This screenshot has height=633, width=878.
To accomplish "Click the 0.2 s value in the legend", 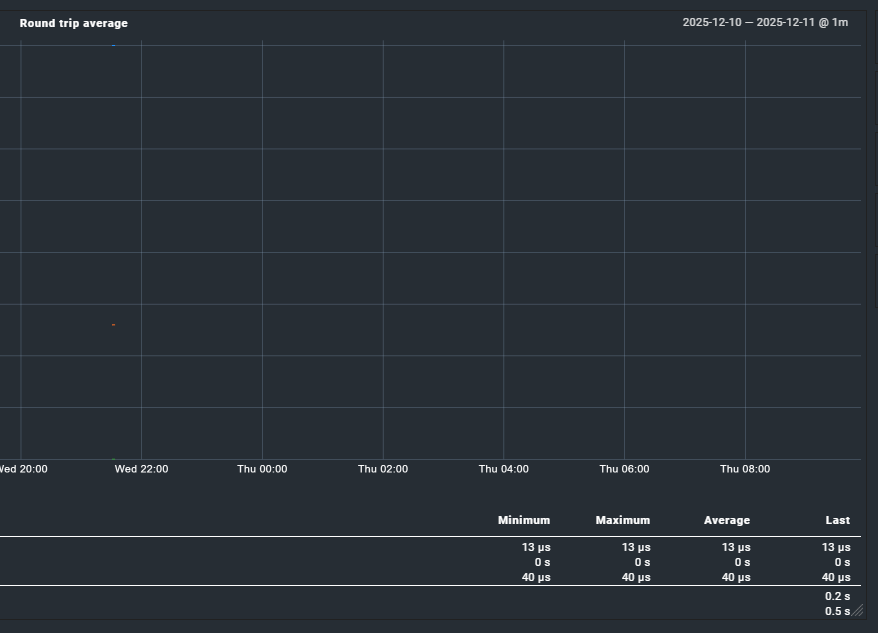I will [837, 596].
